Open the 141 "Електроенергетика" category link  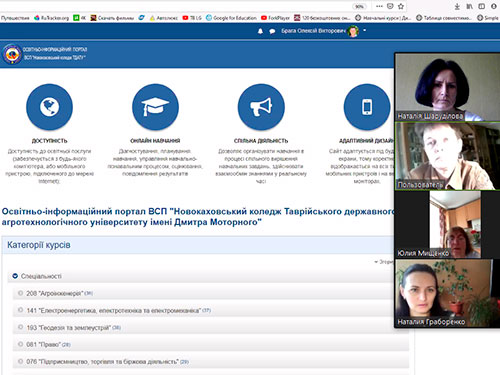tap(114, 310)
